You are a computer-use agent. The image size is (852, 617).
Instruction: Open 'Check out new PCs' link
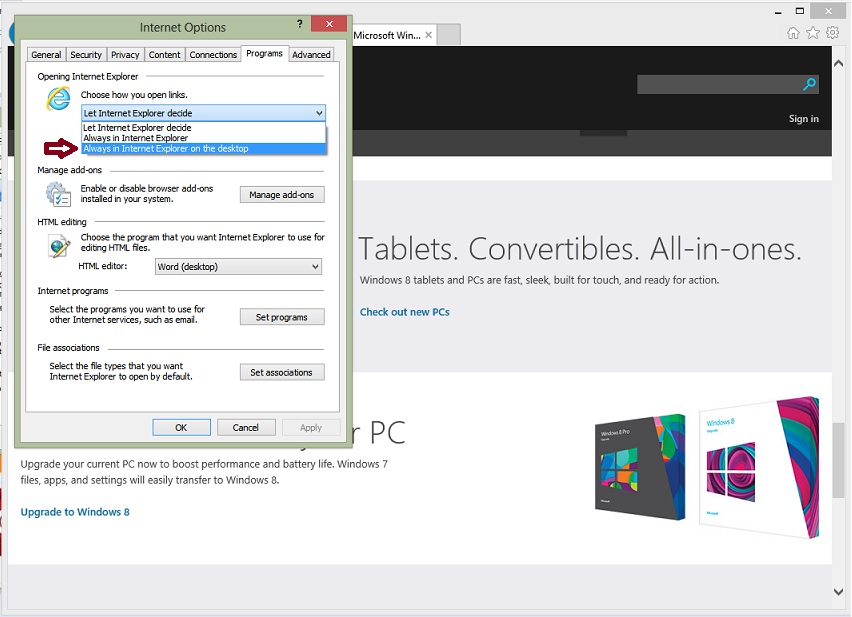(x=405, y=312)
